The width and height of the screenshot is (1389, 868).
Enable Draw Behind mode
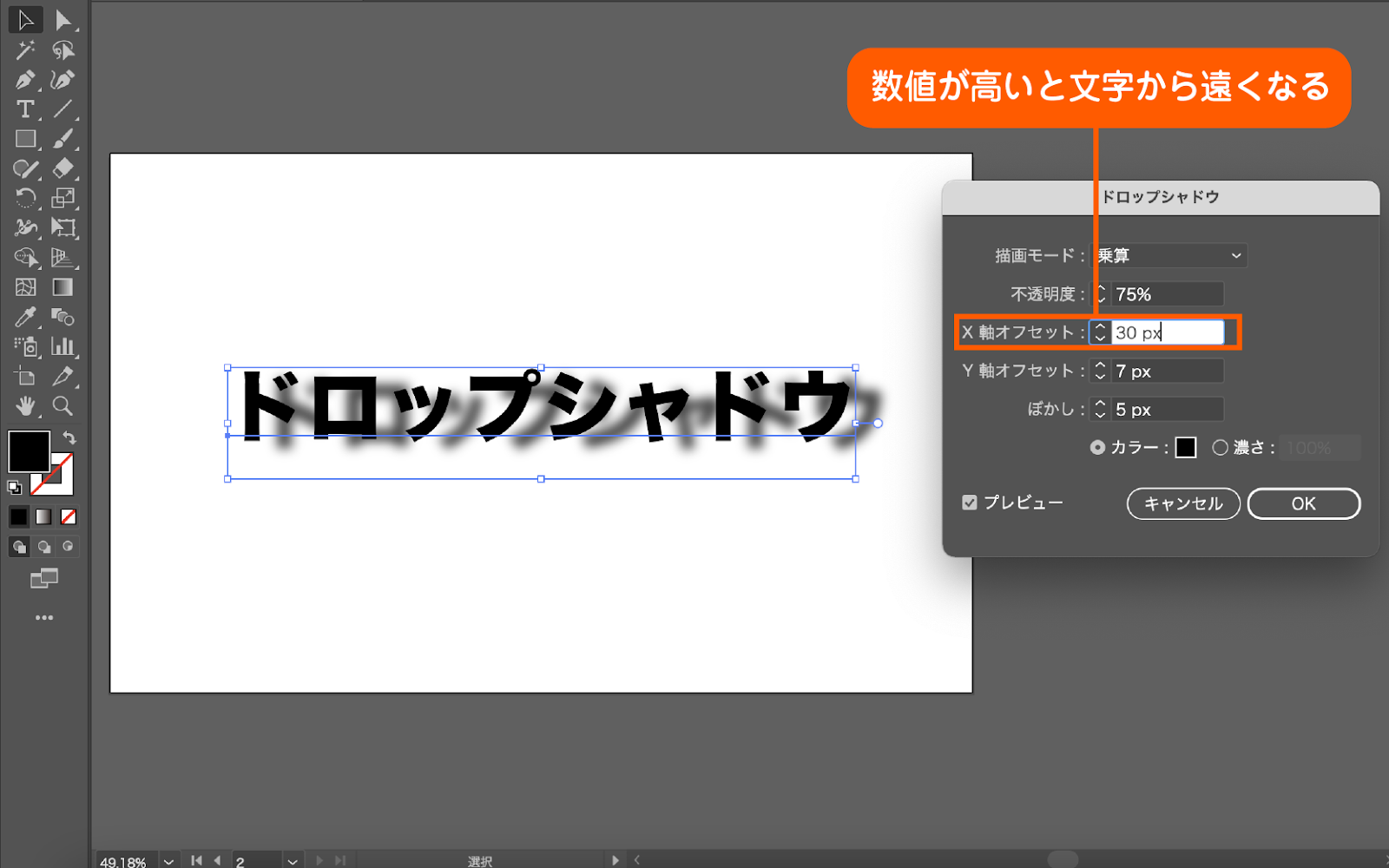click(43, 547)
